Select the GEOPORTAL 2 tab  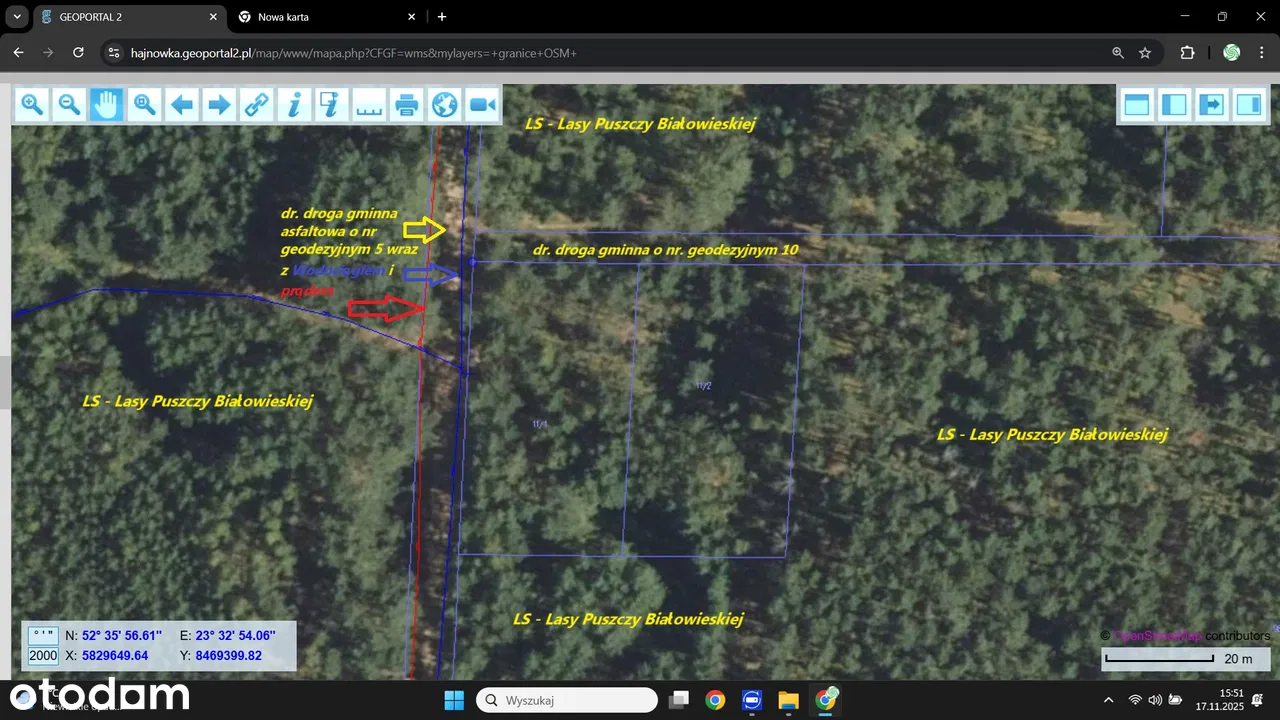click(x=125, y=17)
